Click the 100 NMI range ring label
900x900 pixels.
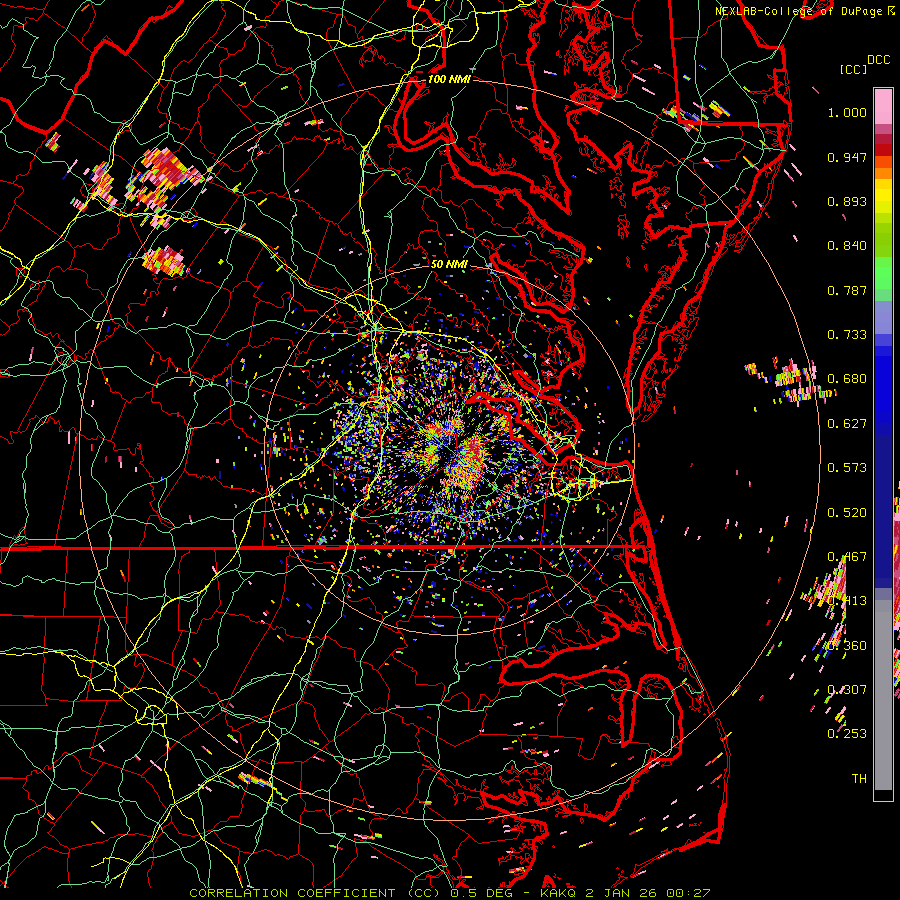[x=449, y=79]
